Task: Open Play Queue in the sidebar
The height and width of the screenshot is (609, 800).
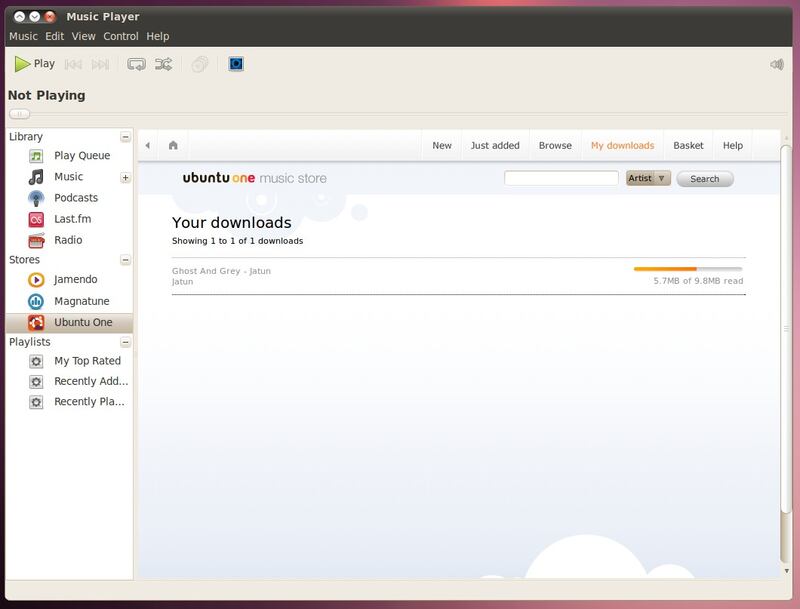Action: [81, 156]
